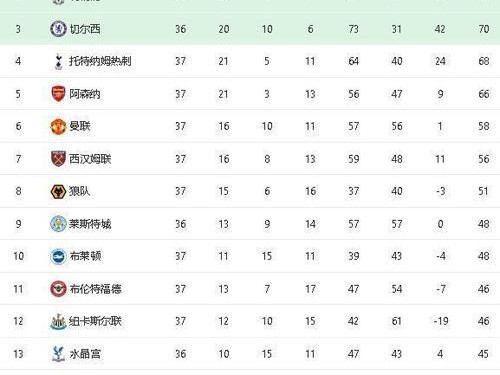
Task: Click the 70 points value for 切尔西
Action: tap(484, 29)
